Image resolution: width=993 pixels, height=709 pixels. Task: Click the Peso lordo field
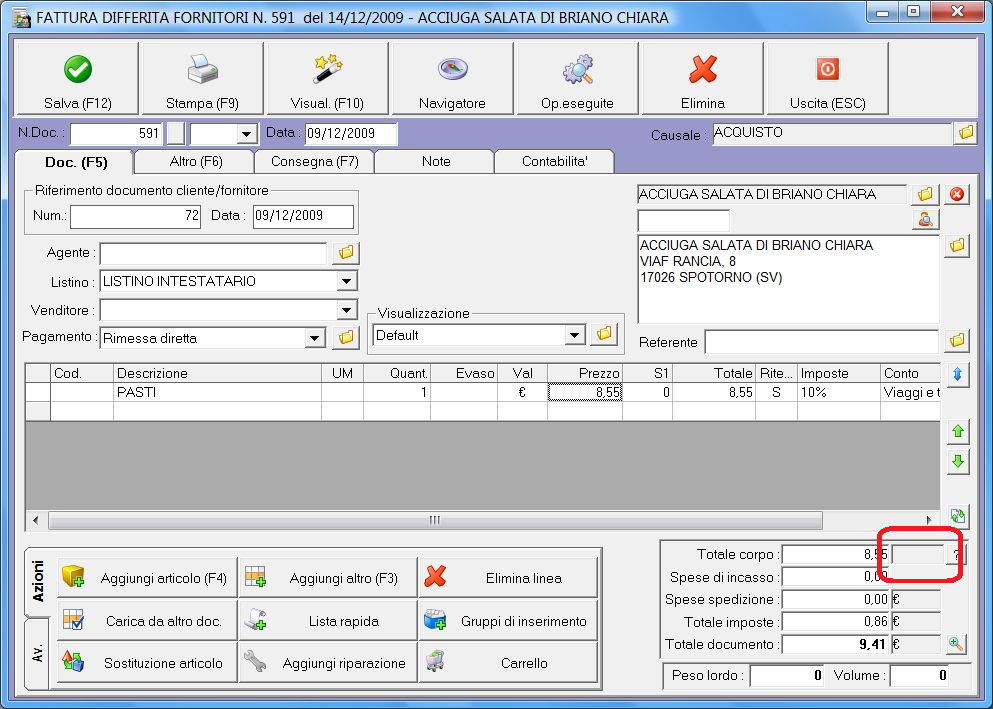coord(787,675)
